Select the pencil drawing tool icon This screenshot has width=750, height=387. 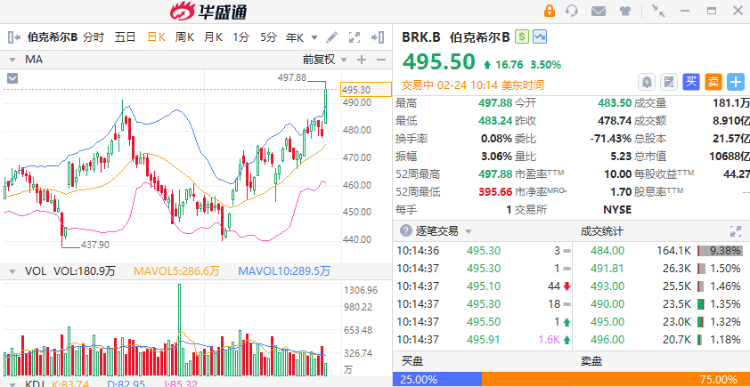point(331,37)
